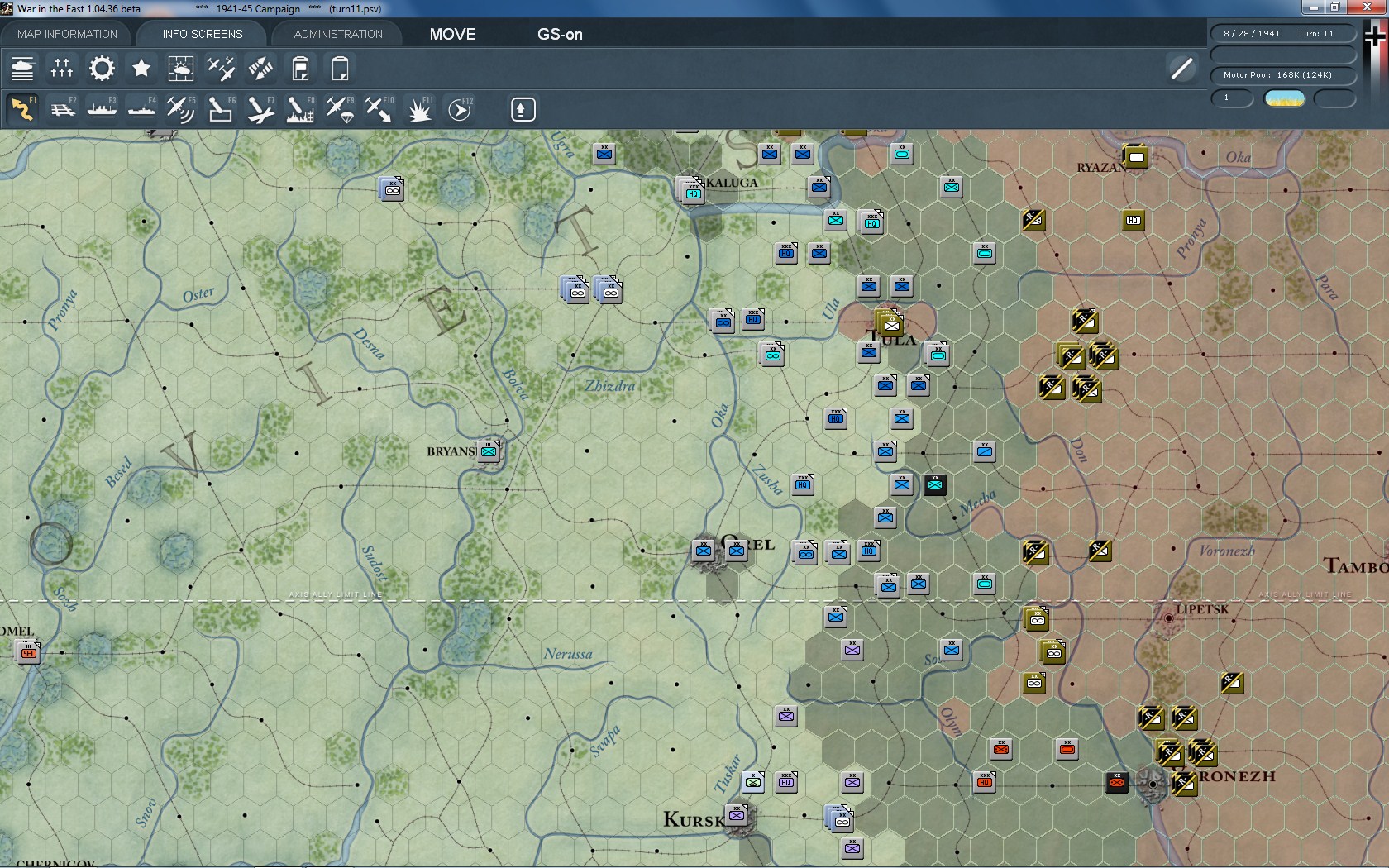Select the cyan unit at Bryansk
The width and height of the screenshot is (1389, 868).
point(489,451)
